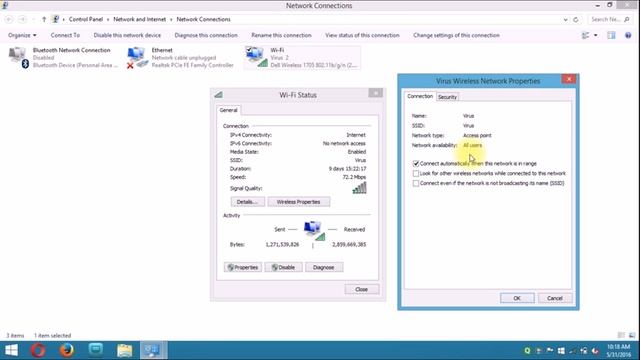Launch Firefox from the taskbar
The height and width of the screenshot is (360, 640).
coord(67,350)
